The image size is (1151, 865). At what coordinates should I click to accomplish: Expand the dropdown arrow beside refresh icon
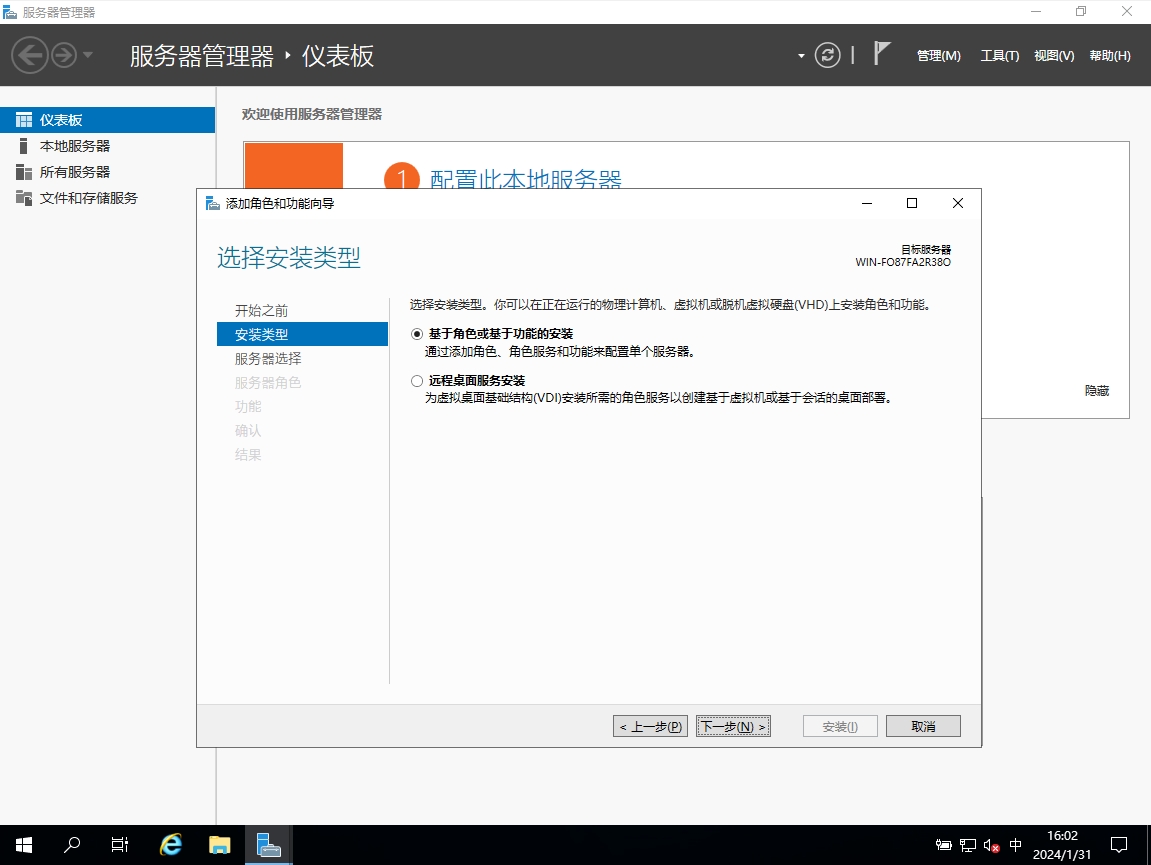(x=801, y=56)
